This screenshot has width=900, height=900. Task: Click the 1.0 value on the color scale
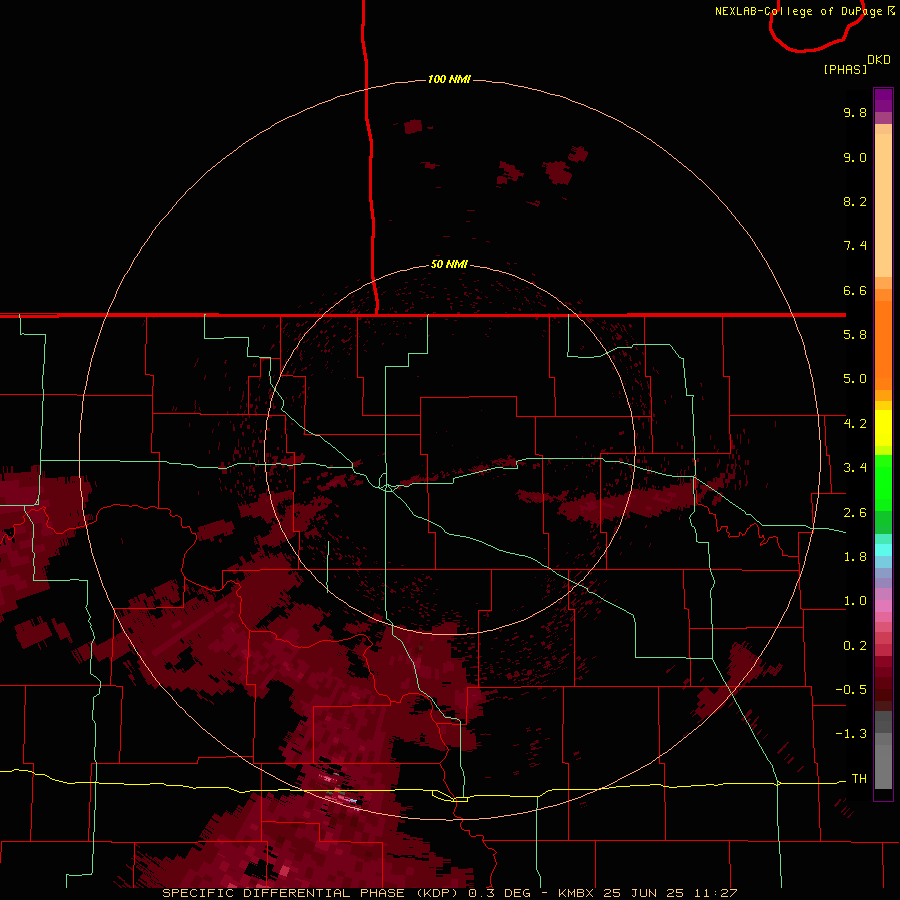(x=855, y=601)
